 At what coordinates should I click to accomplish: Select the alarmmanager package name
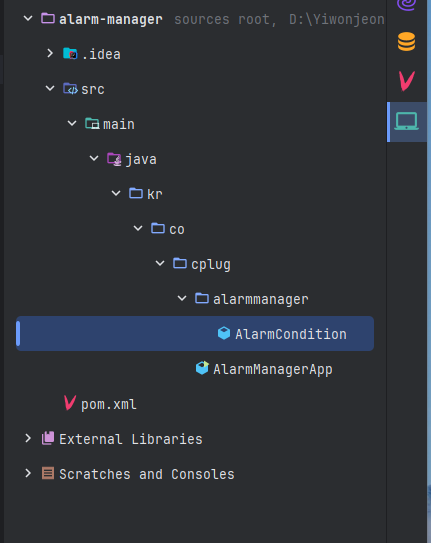(x=261, y=300)
